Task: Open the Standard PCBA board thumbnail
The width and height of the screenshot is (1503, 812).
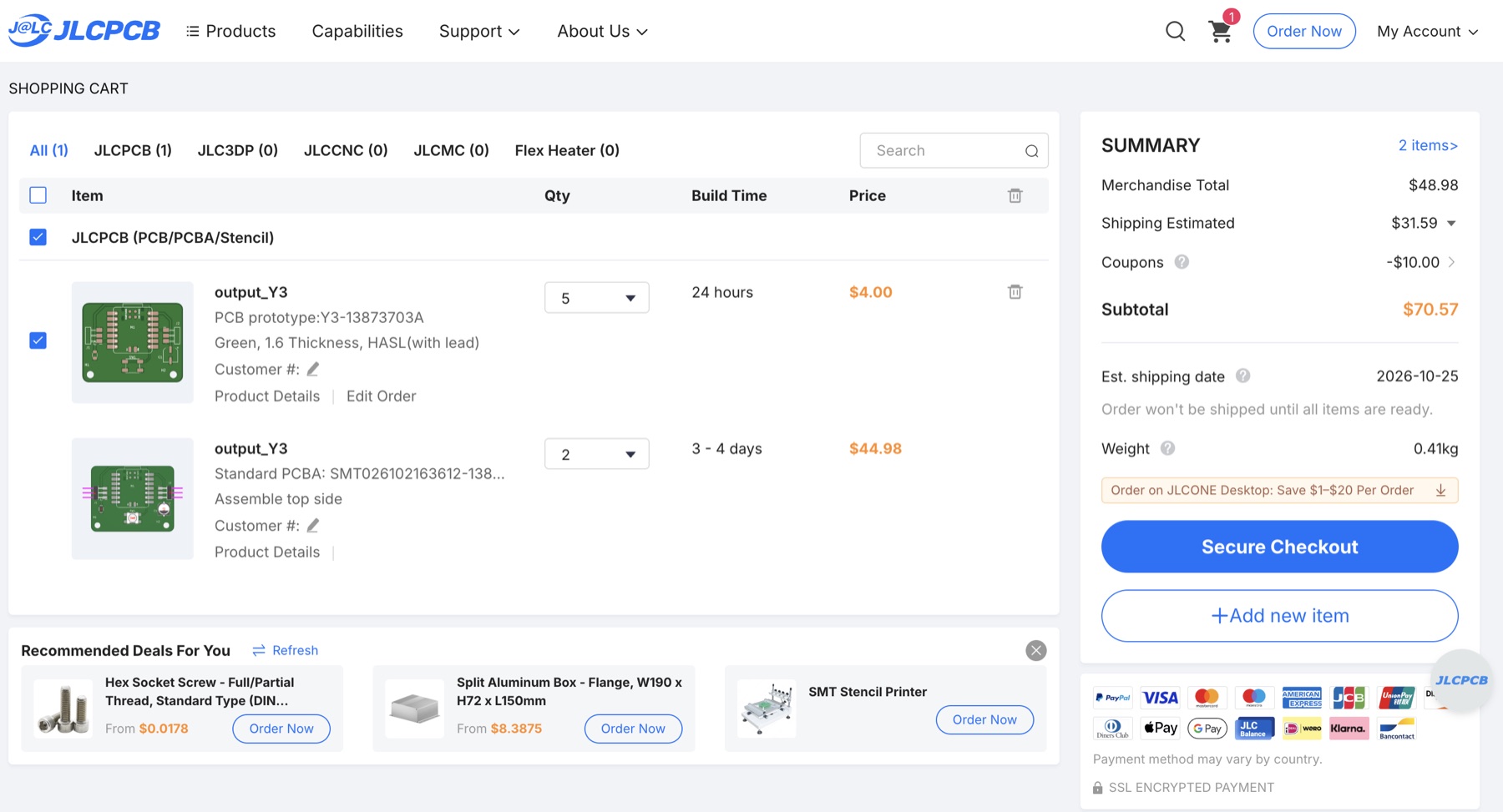Action: (x=132, y=498)
